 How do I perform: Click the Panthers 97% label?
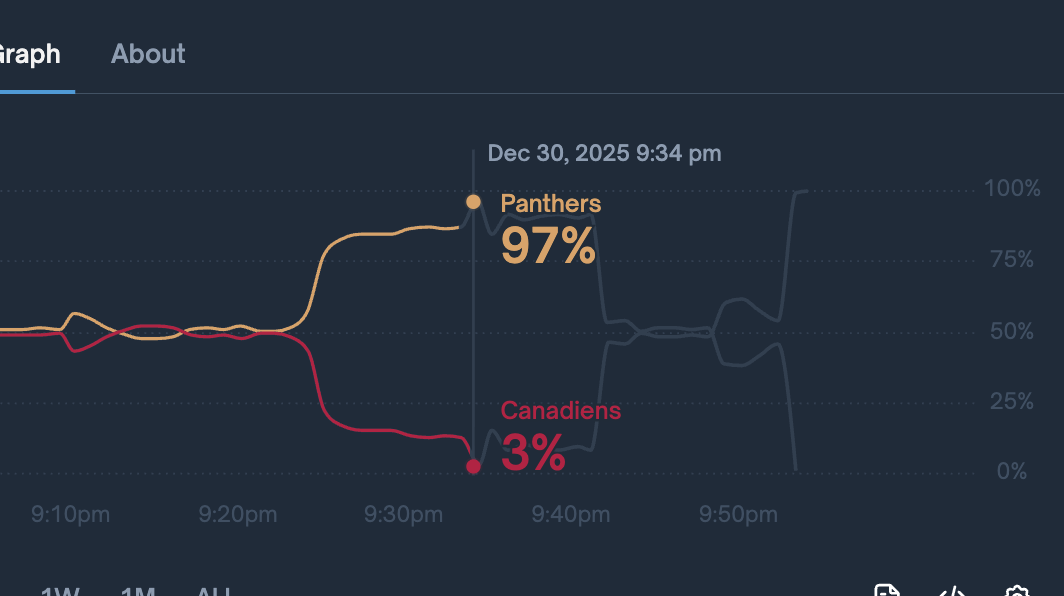pos(549,246)
